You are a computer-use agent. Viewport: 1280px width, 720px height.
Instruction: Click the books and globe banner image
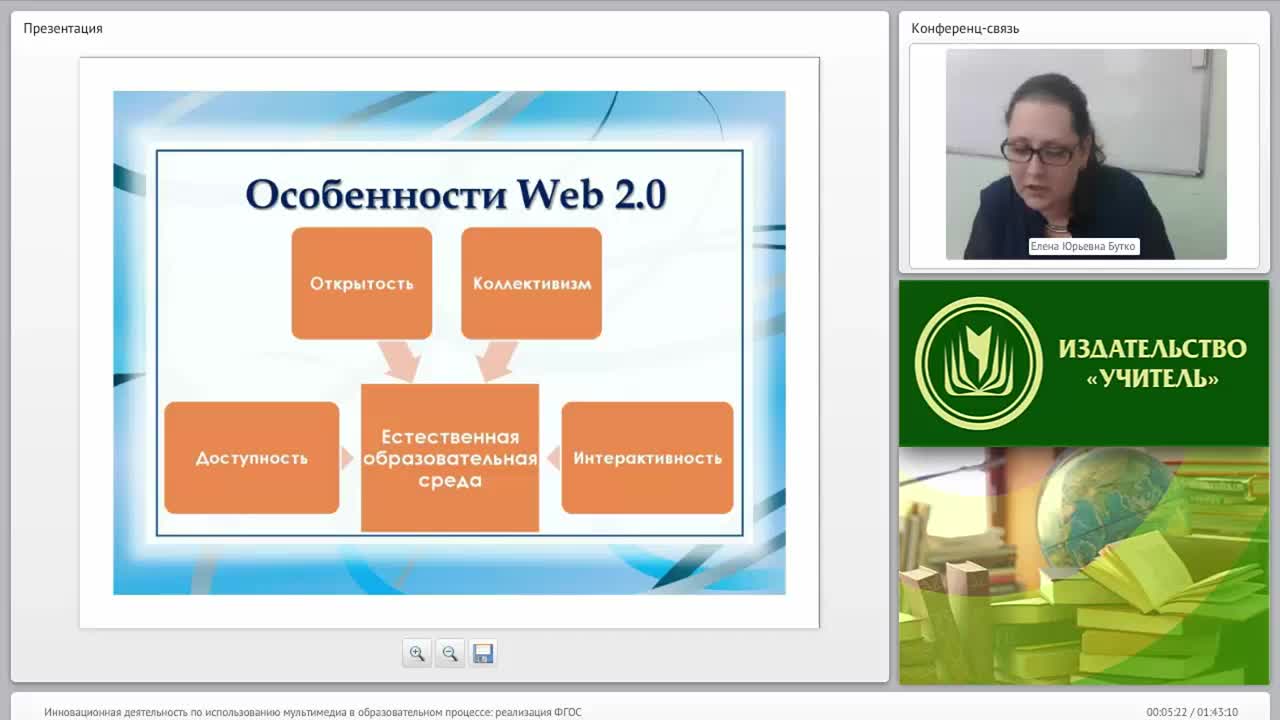(x=1084, y=566)
